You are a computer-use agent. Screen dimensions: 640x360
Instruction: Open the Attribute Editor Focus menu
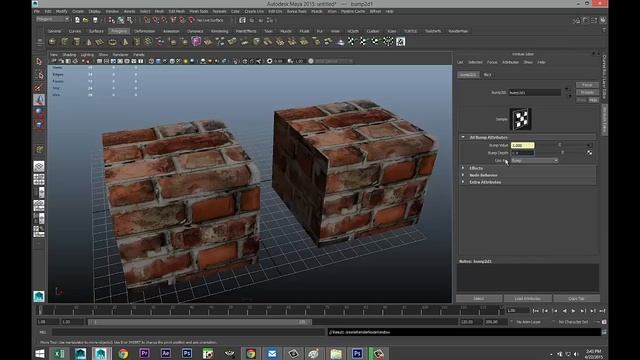tap(492, 62)
